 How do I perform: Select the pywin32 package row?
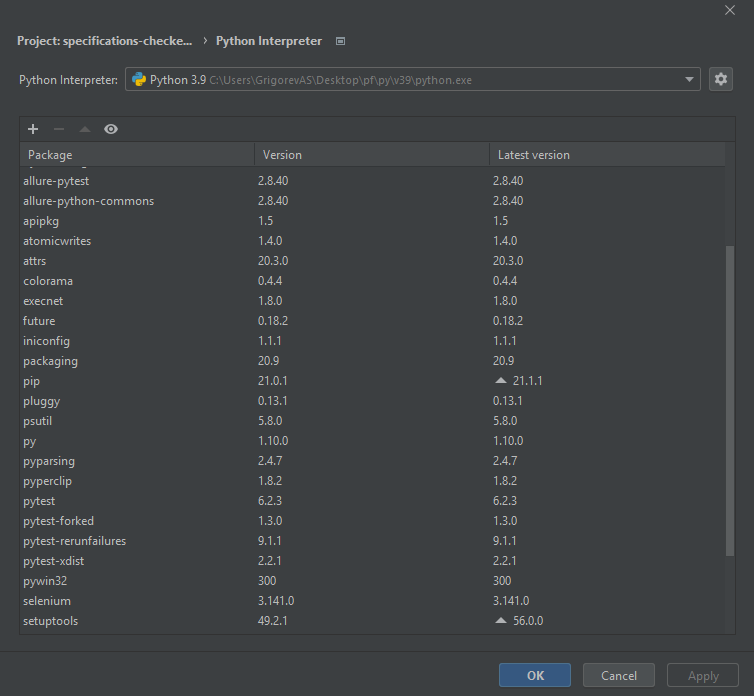pyautogui.click(x=372, y=581)
